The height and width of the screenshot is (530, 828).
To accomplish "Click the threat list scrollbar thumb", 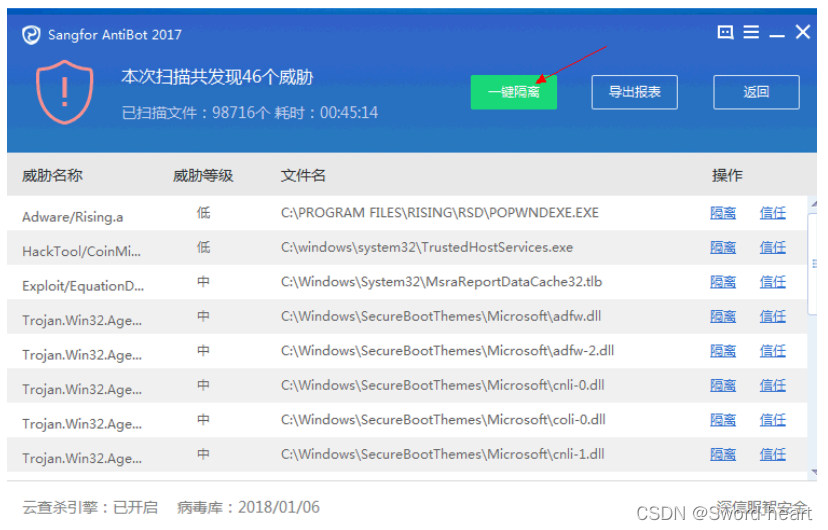I will click(x=813, y=264).
